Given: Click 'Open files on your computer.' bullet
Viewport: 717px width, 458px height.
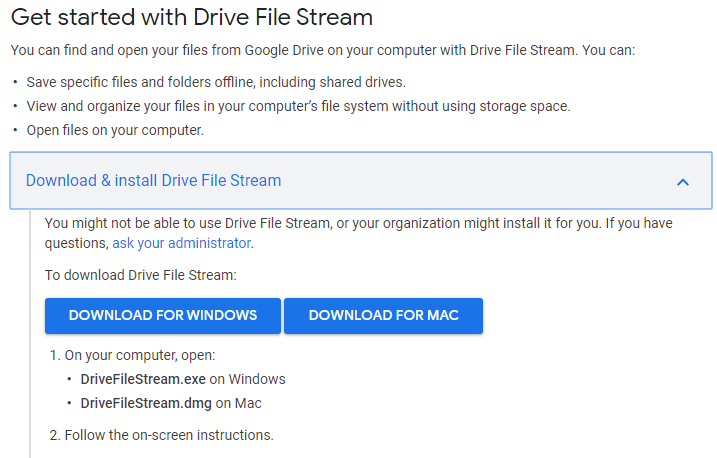Looking at the screenshot, I should pos(115,130).
